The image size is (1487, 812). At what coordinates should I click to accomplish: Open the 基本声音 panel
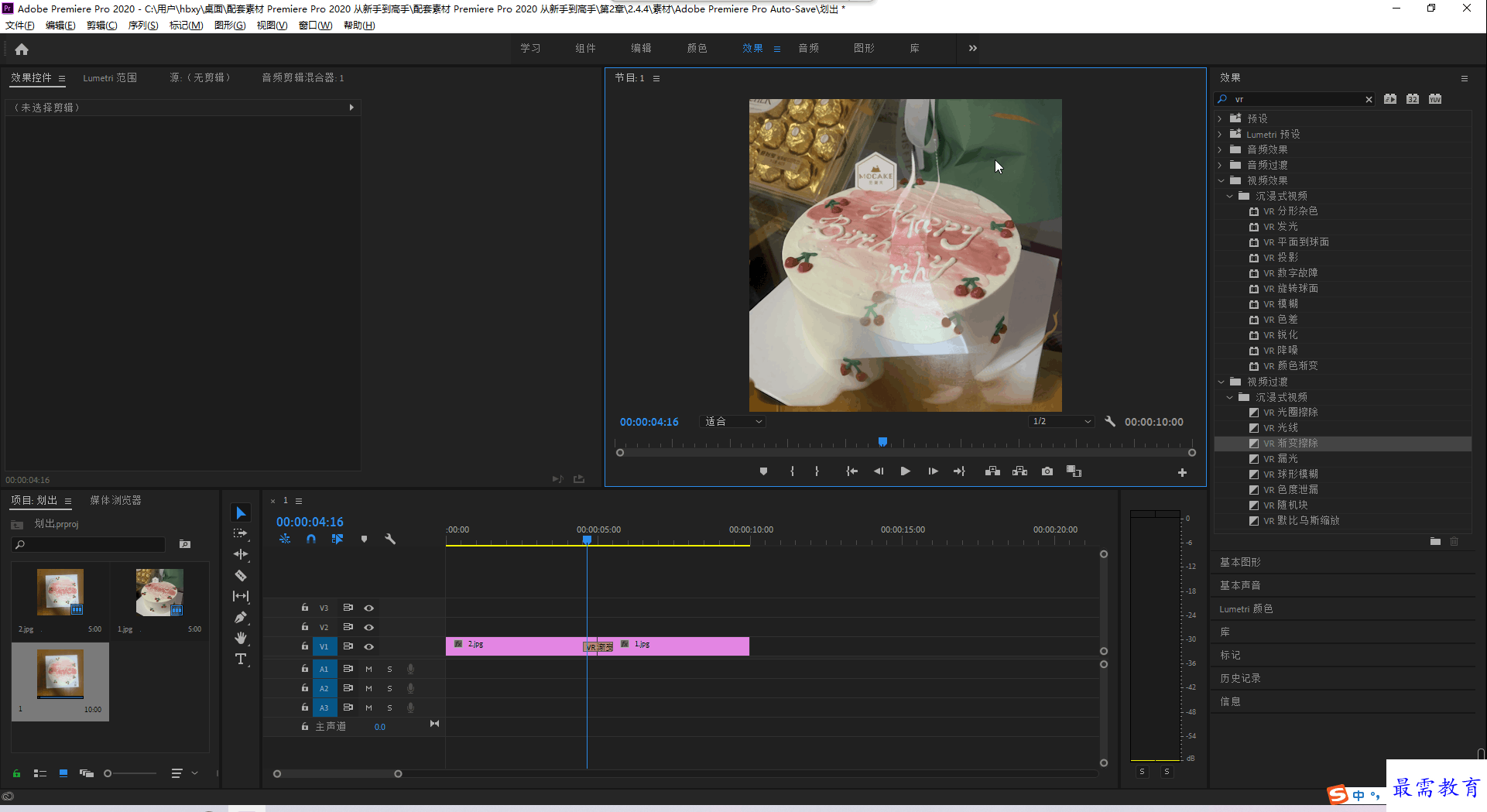click(1240, 585)
